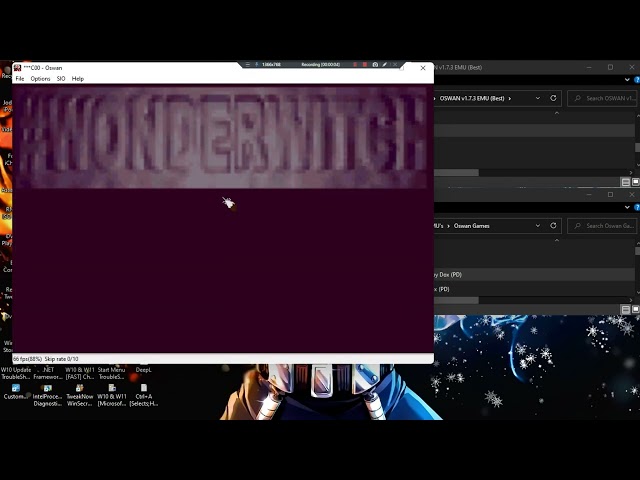Click the W10 & W11 [FAST] Ch... desktop label
This screenshot has height=480, width=640.
(80, 373)
